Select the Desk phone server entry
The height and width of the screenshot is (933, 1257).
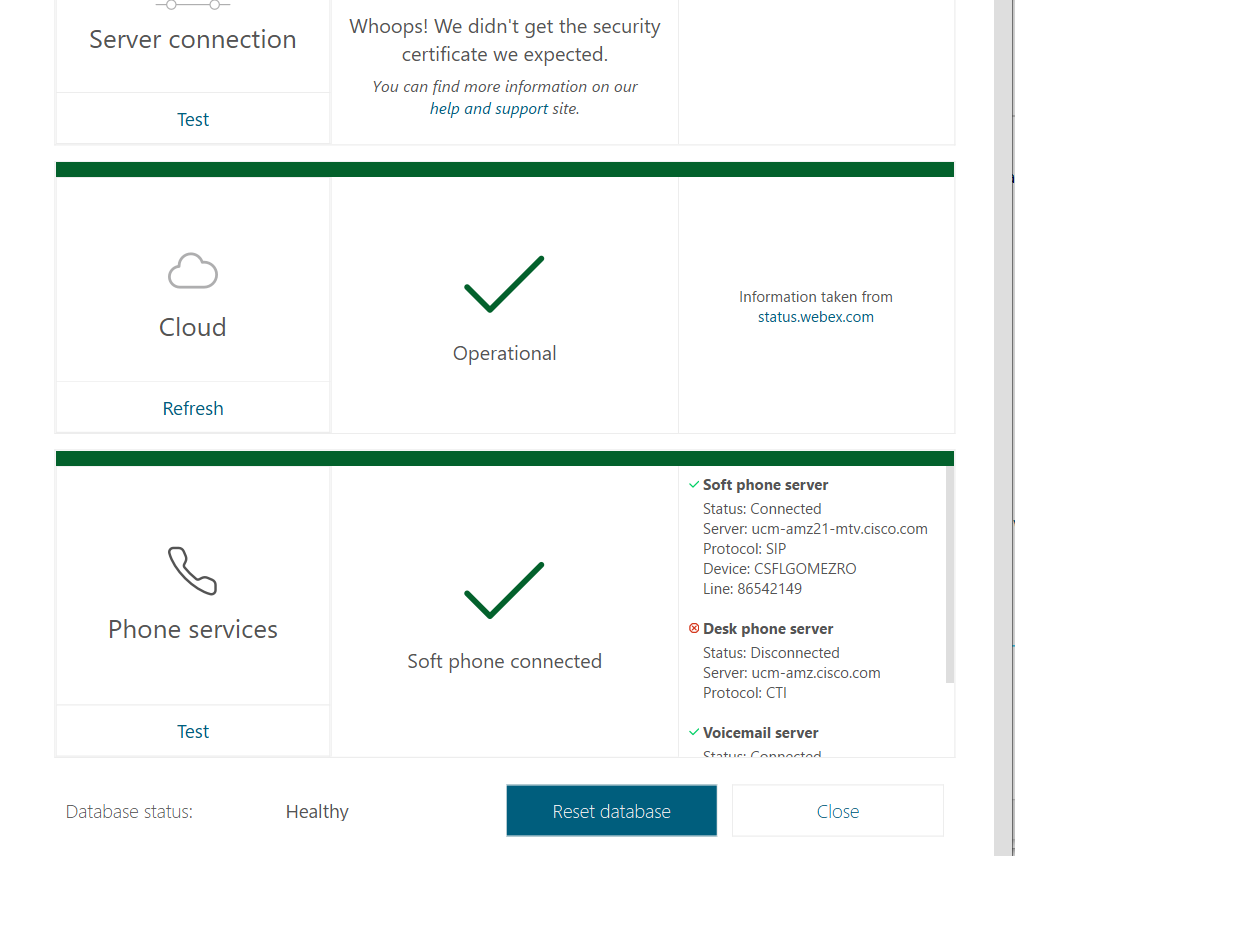pos(768,628)
